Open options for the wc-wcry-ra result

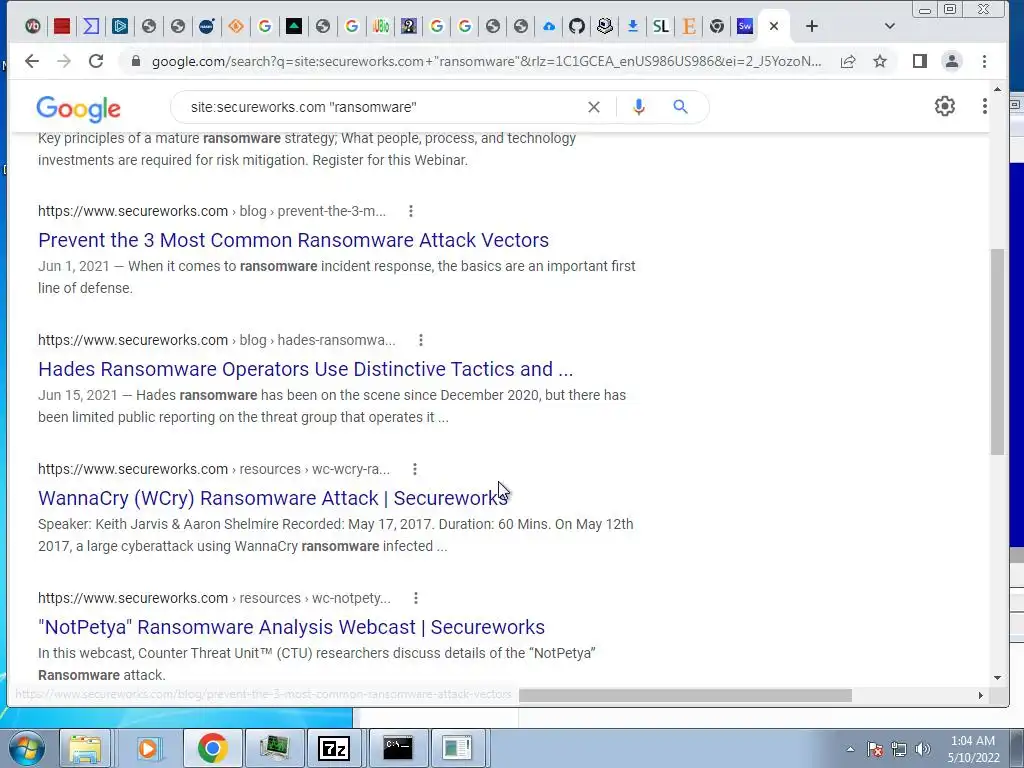point(415,469)
